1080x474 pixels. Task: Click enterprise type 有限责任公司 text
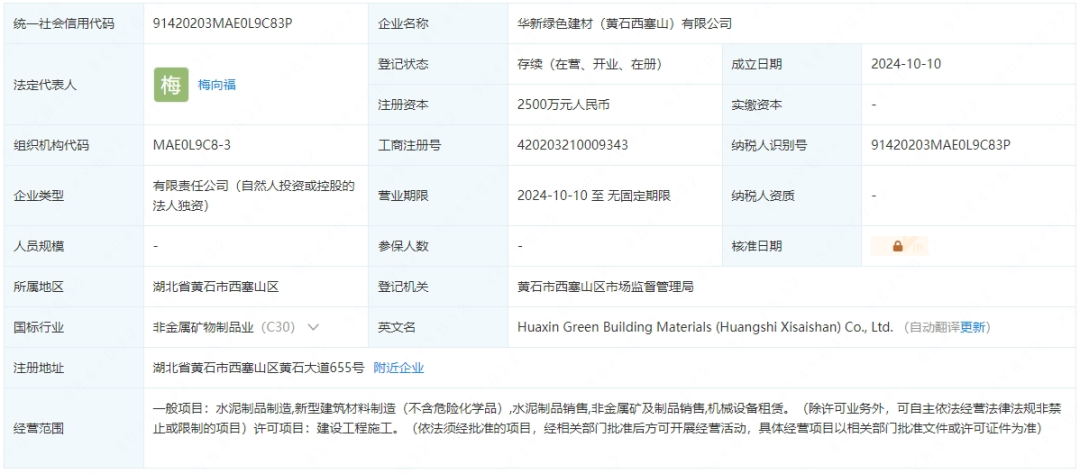tap(254, 196)
